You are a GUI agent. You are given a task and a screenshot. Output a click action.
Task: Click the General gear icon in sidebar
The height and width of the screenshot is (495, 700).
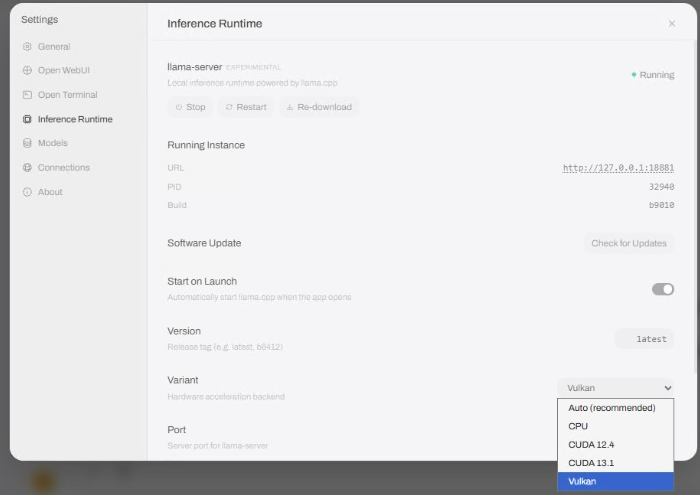click(x=27, y=46)
